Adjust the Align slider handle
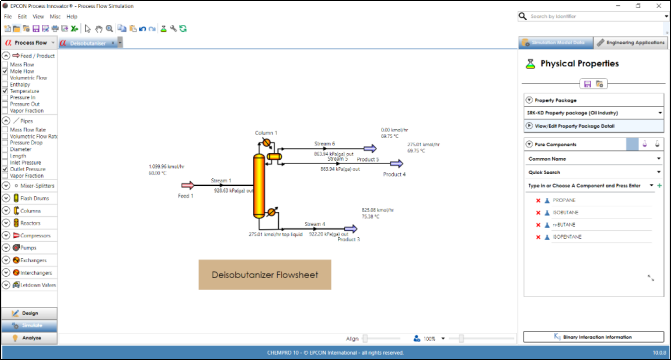Viewport: 672px width, 361px height. point(365,339)
